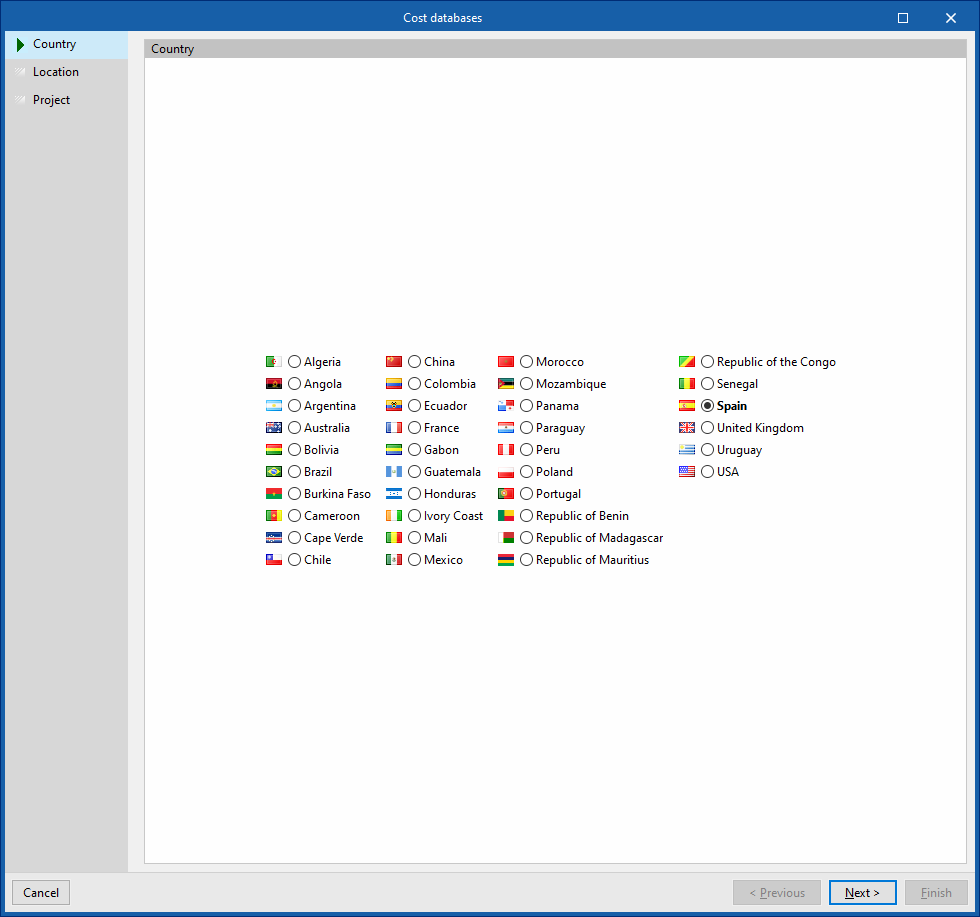Click the Ecuador flag icon

pos(394,406)
